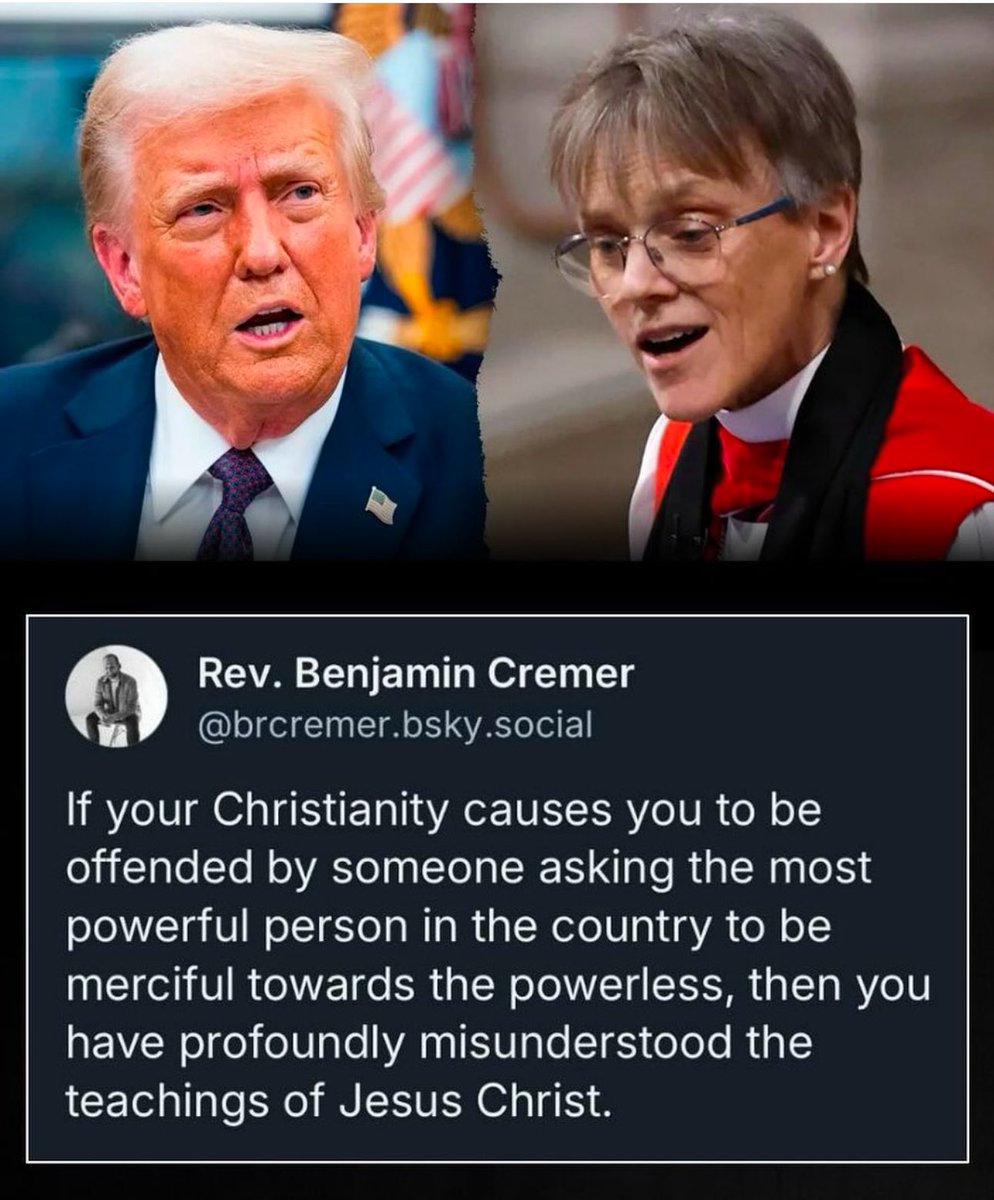994x1200 pixels.
Task: Click the @brcremer.bsky.social handle
Action: pos(395,723)
